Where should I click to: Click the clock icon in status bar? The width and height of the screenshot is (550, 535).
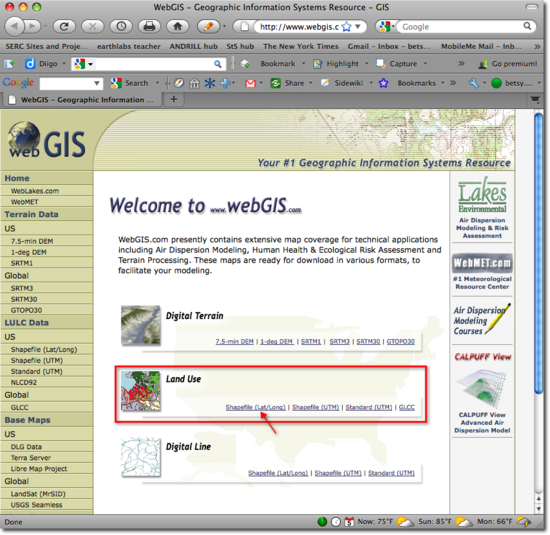coord(336,522)
